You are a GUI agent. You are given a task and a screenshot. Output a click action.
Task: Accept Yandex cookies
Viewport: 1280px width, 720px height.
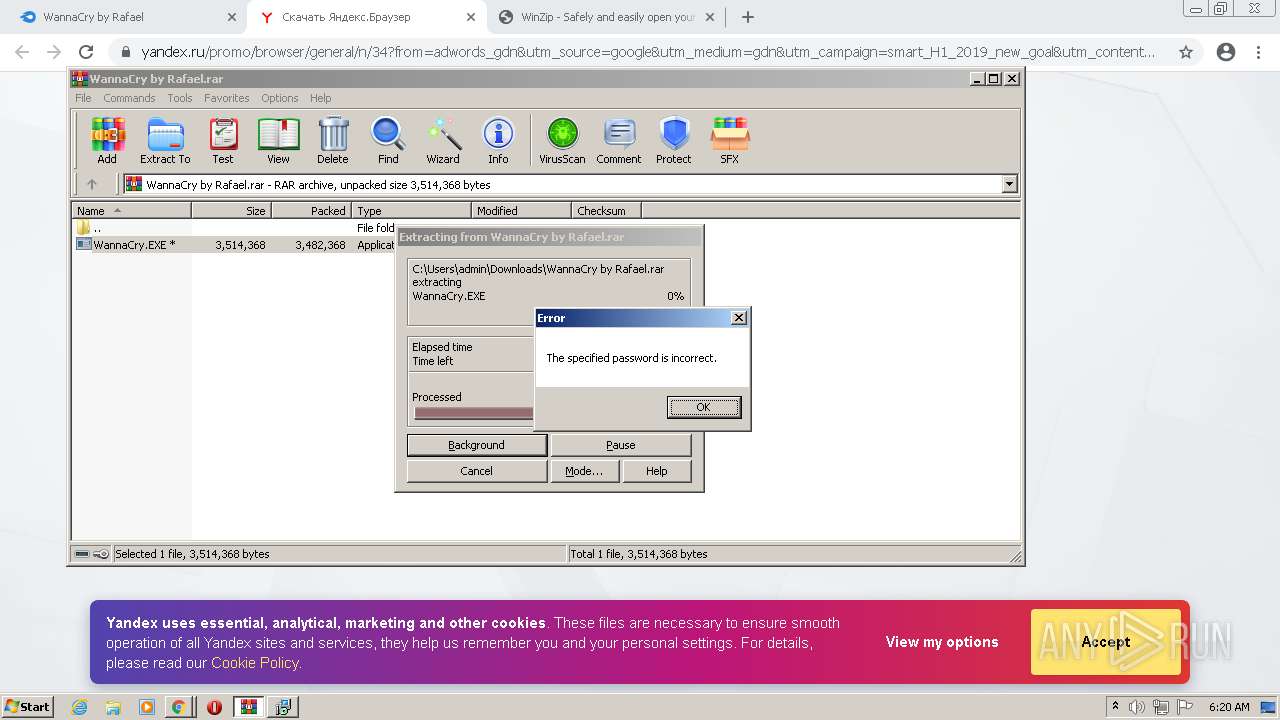(1106, 642)
